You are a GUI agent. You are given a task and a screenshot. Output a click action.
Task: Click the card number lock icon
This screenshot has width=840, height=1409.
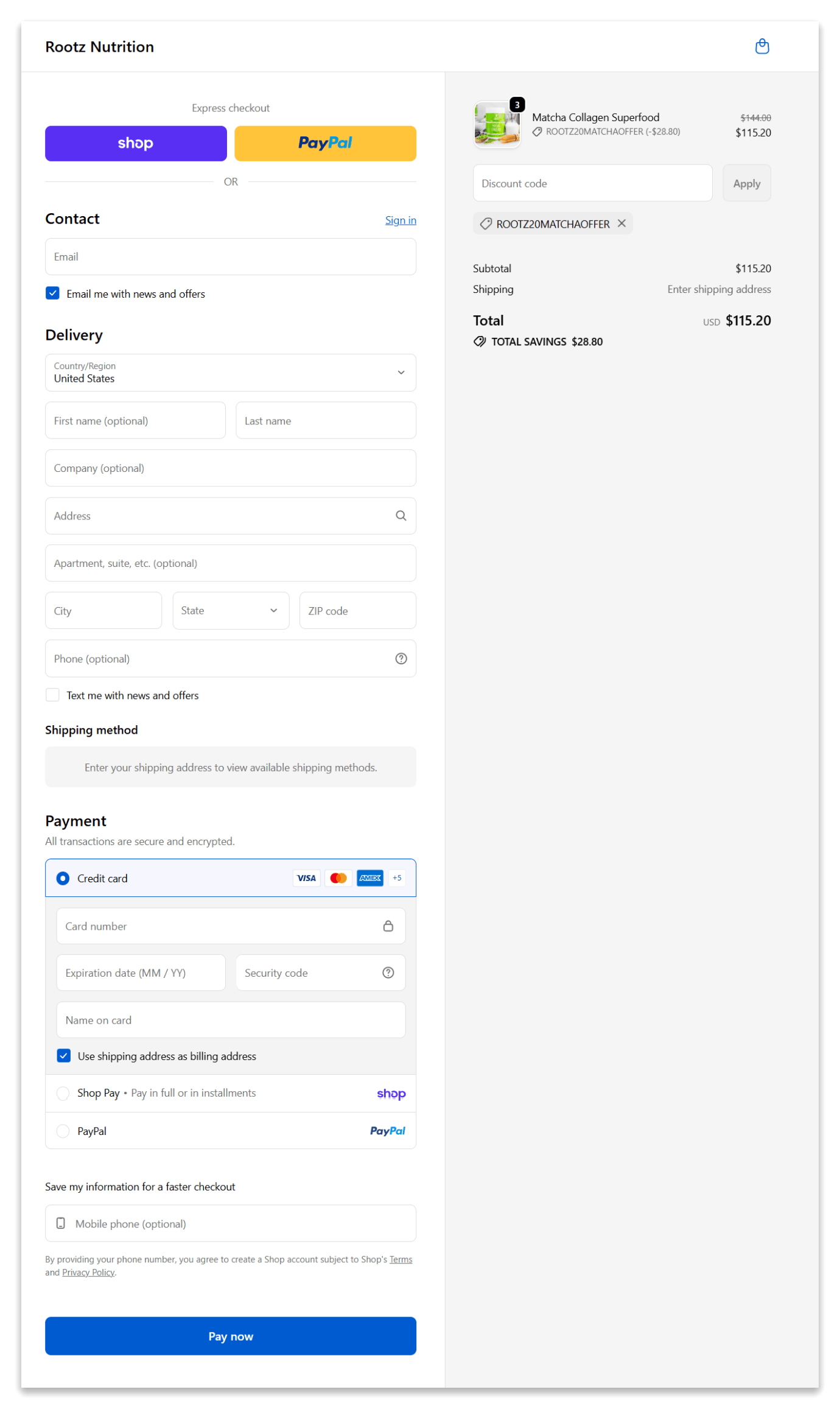click(x=388, y=926)
